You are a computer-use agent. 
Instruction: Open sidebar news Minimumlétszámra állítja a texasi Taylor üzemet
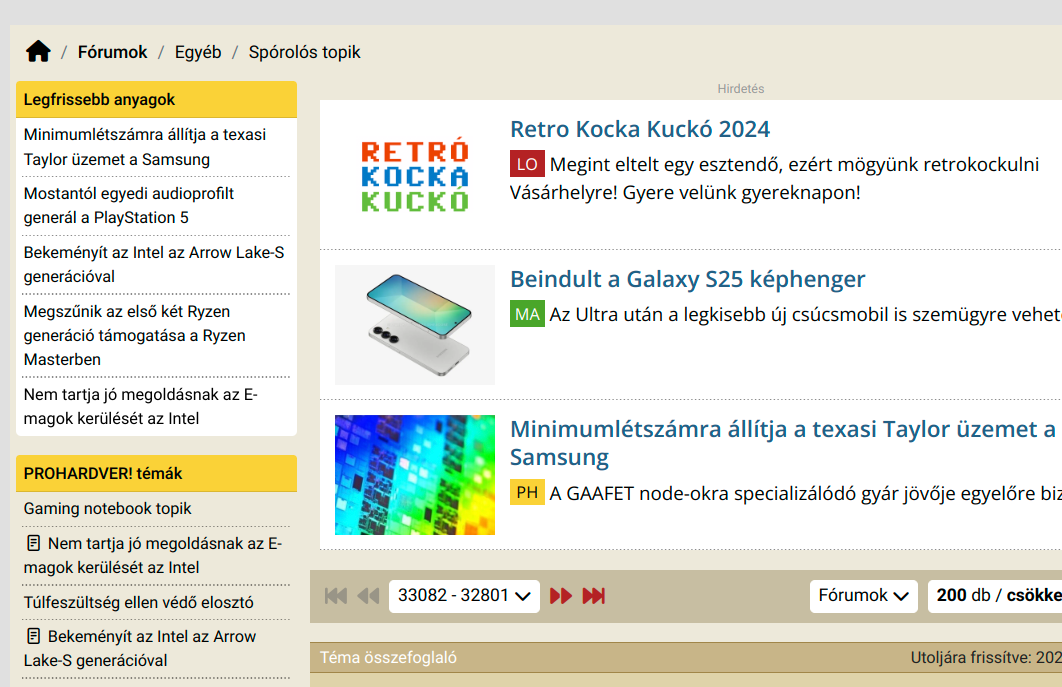145,147
